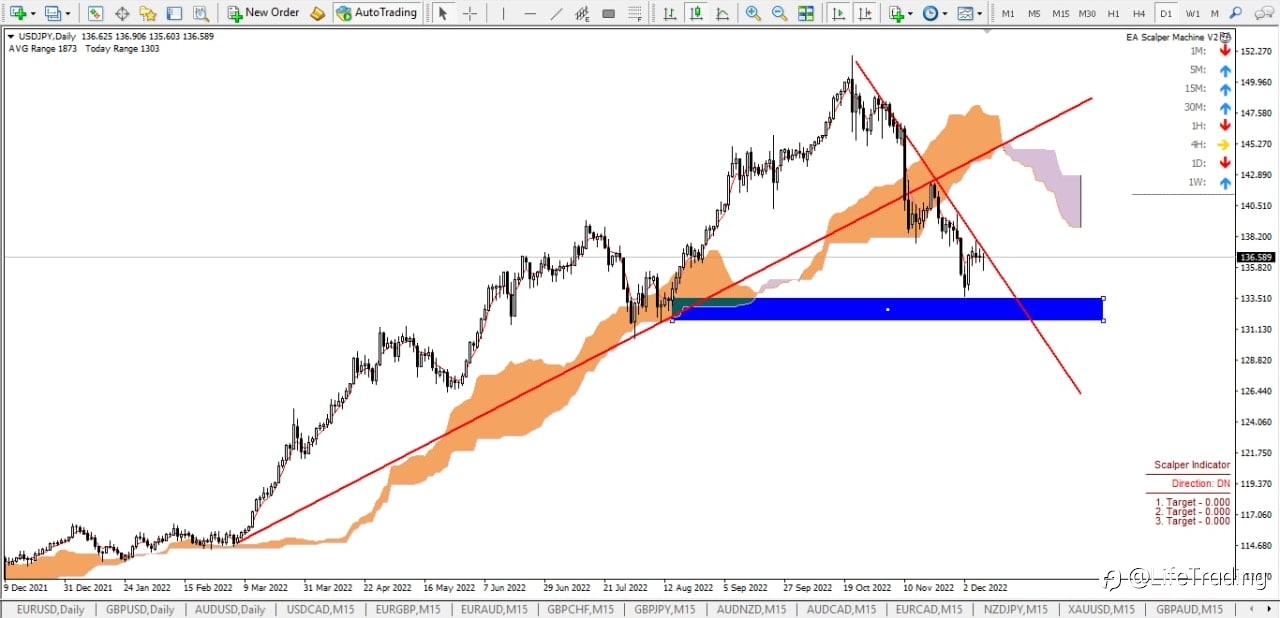Open the Market Watch panel icon

pos(95,13)
